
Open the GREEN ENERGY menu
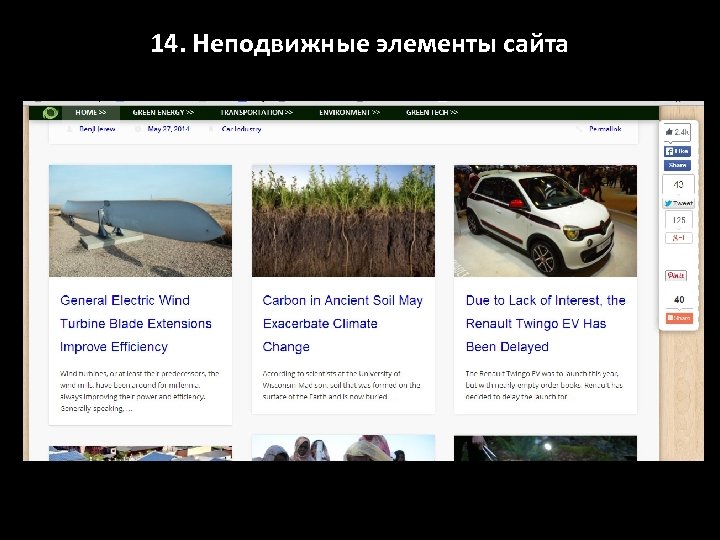163,112
